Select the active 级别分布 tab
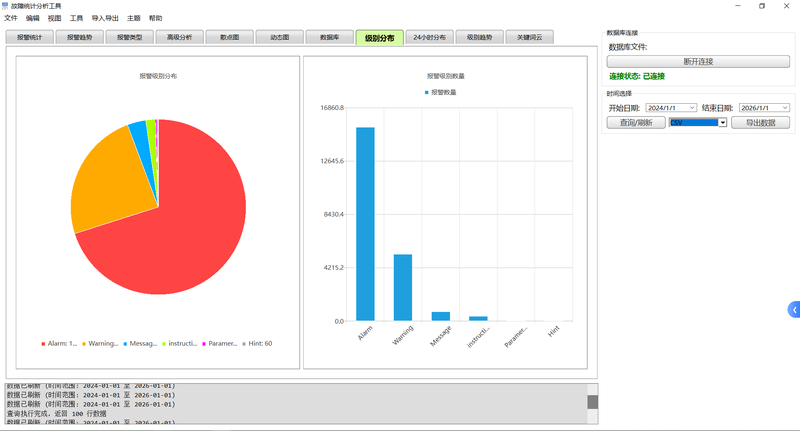The height and width of the screenshot is (431, 800). (380, 37)
